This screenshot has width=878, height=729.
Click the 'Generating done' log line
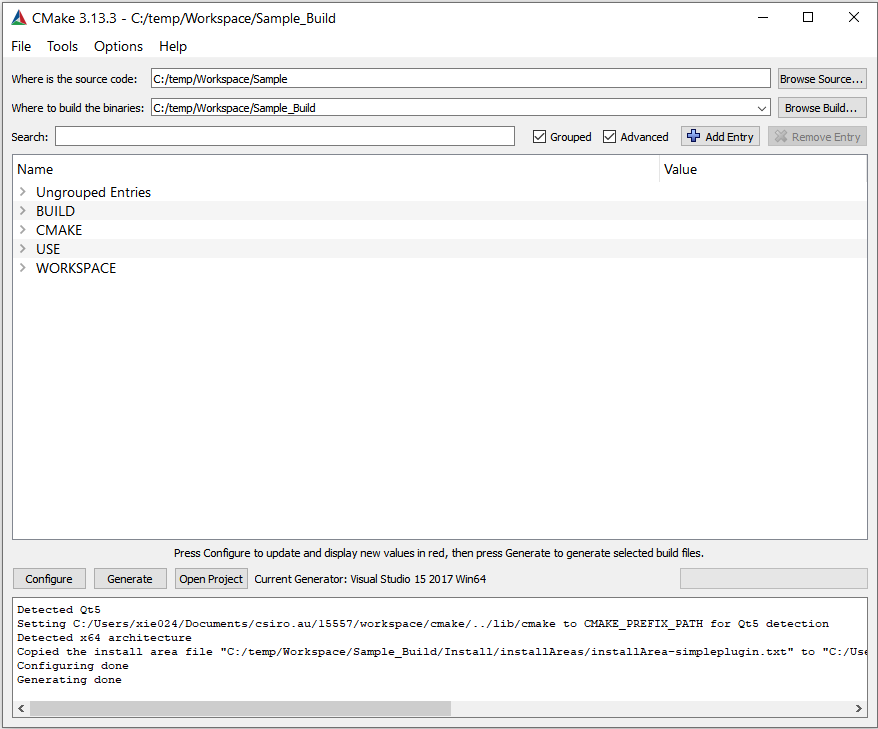coord(69,680)
